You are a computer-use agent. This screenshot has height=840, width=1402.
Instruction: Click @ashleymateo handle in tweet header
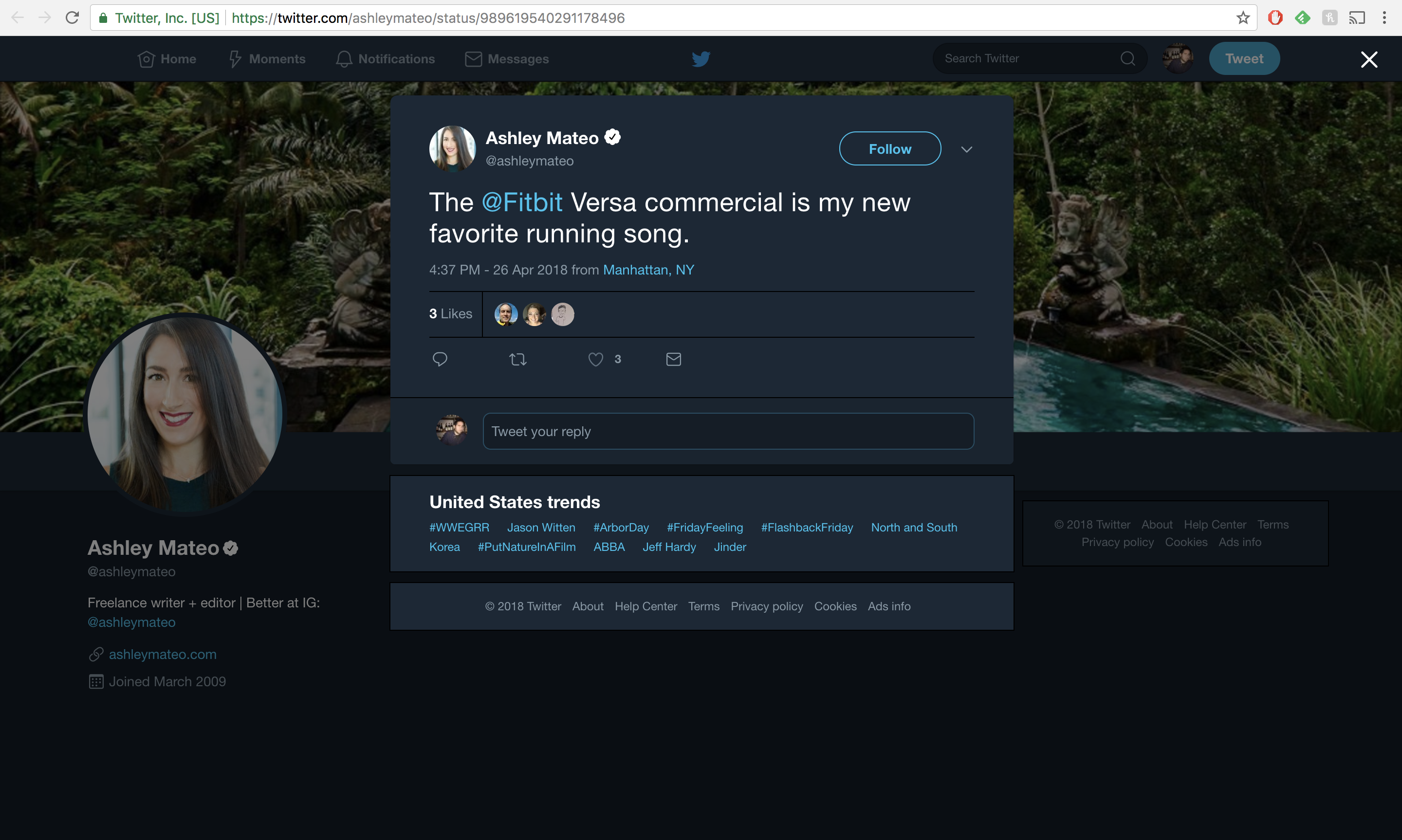(x=529, y=161)
